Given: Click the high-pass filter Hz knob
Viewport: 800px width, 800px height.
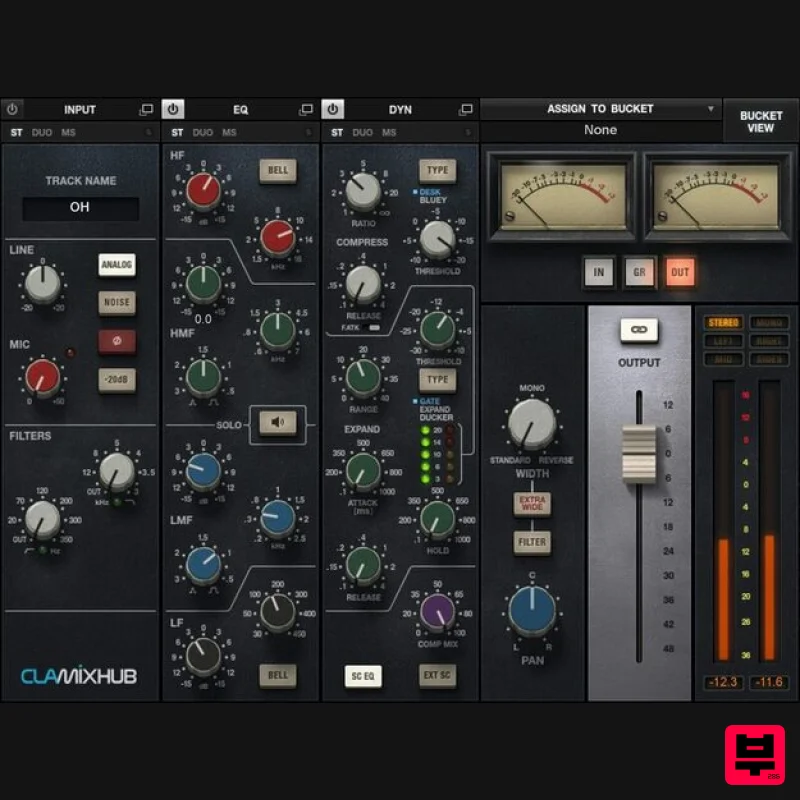Looking at the screenshot, I should pos(43,519).
